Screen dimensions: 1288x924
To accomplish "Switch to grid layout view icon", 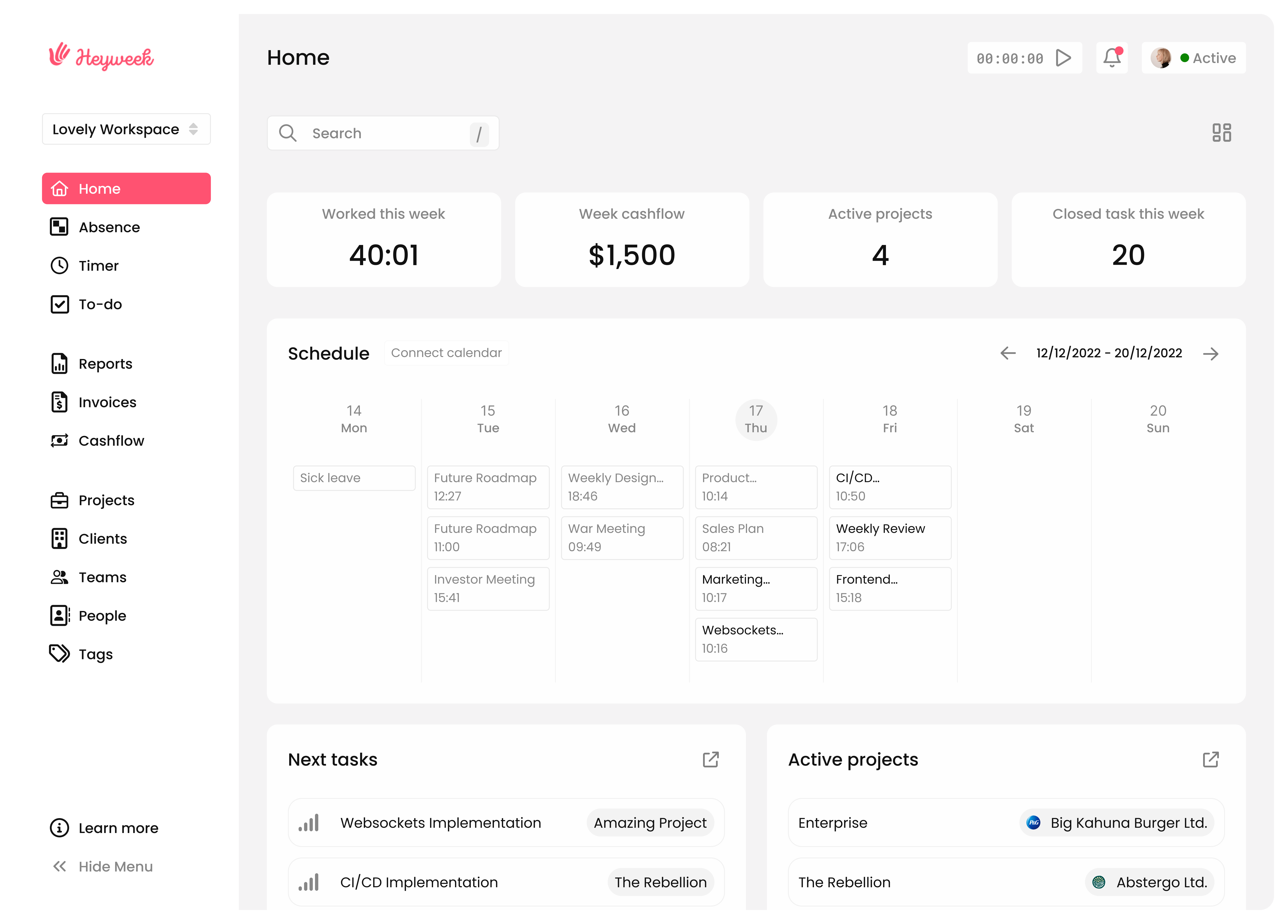I will (1221, 133).
